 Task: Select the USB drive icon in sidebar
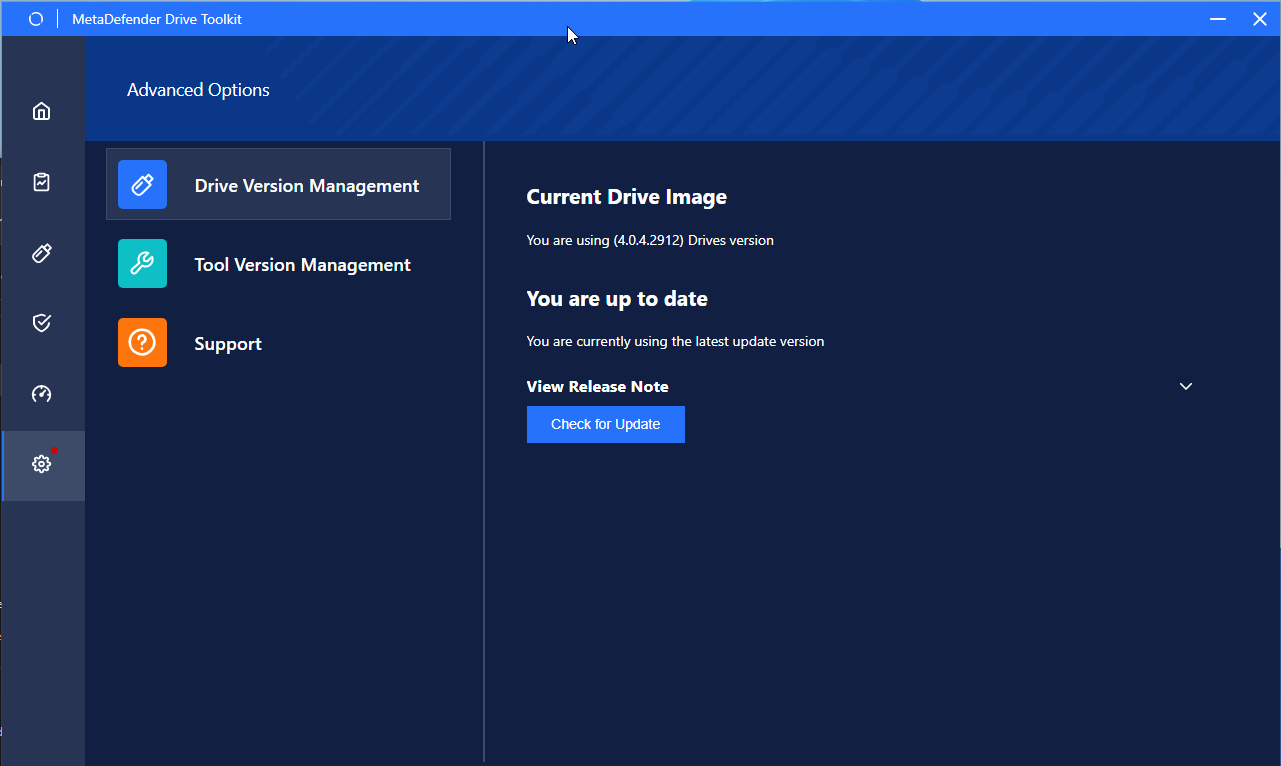point(41,253)
